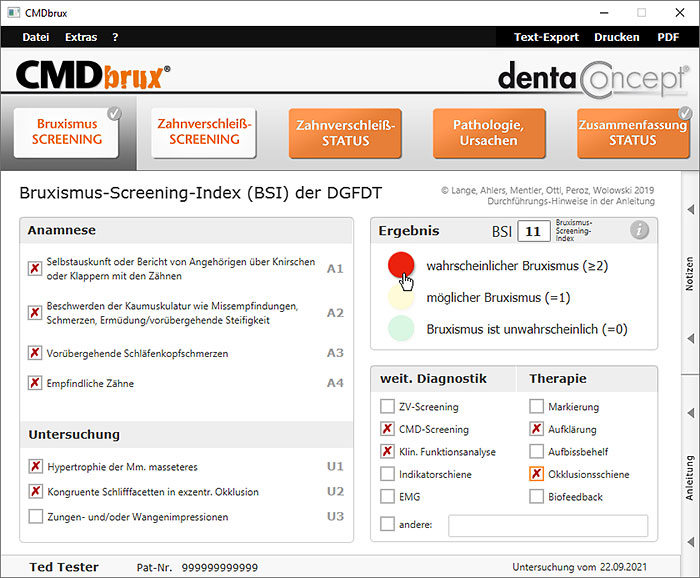Click the dentaConcept logo
Image resolution: width=700 pixels, height=578 pixels.
[x=593, y=79]
